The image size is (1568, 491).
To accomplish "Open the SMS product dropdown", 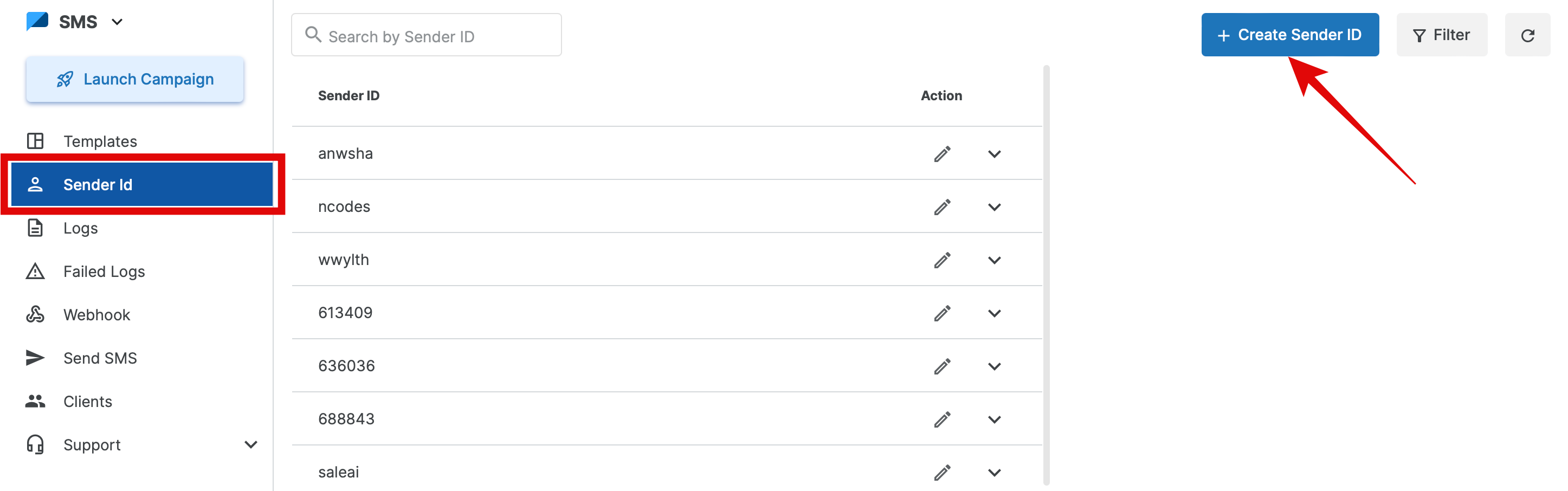I will click(x=117, y=22).
